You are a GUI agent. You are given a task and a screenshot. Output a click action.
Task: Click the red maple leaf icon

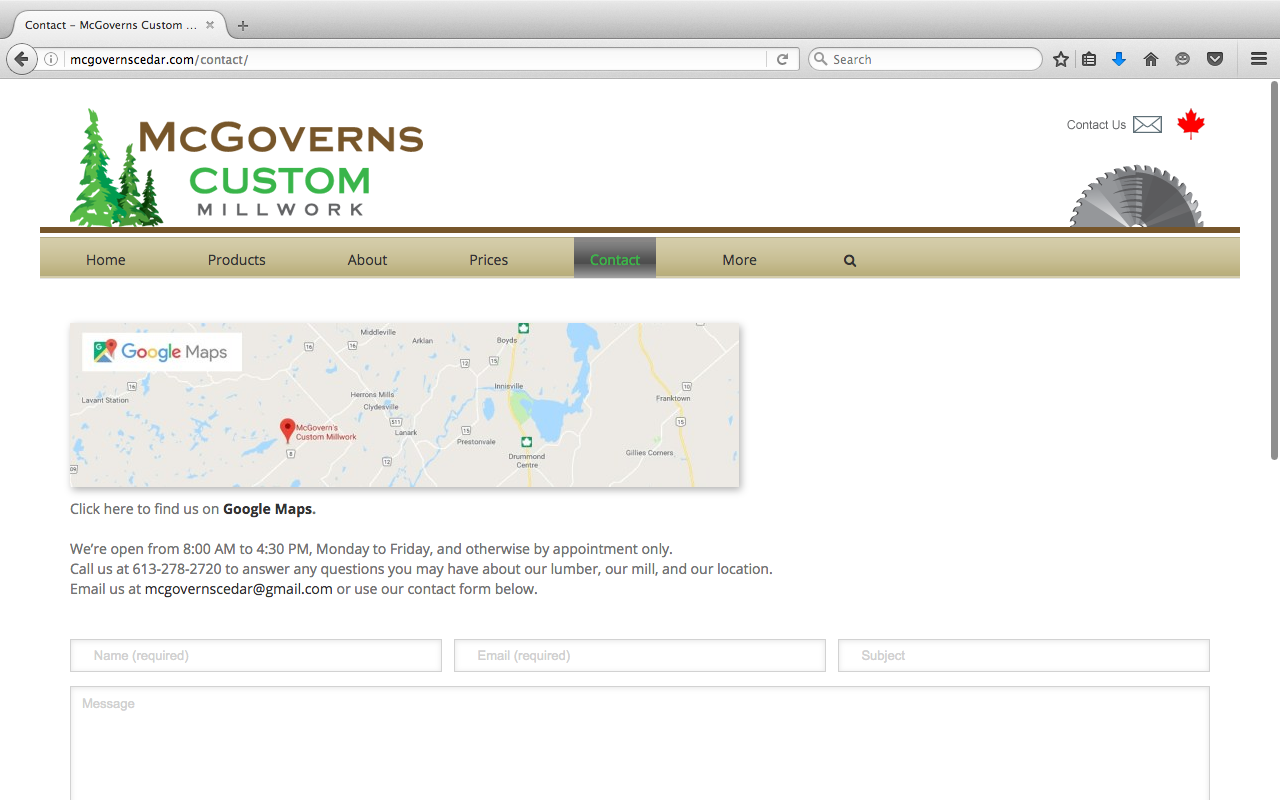tap(1190, 124)
